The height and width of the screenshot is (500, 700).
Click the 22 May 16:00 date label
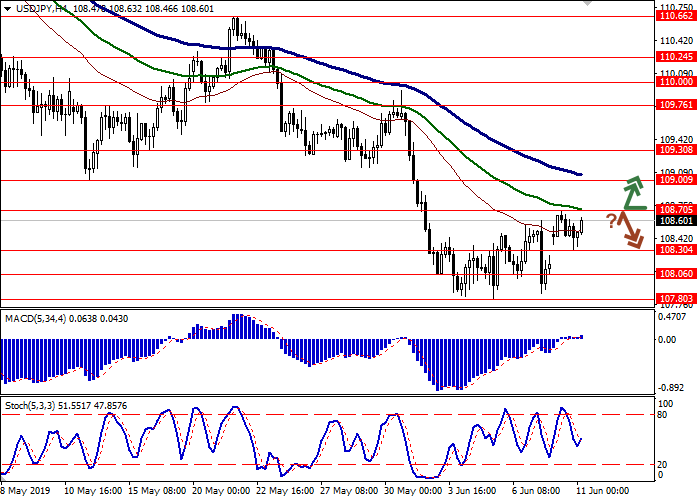pos(283,492)
